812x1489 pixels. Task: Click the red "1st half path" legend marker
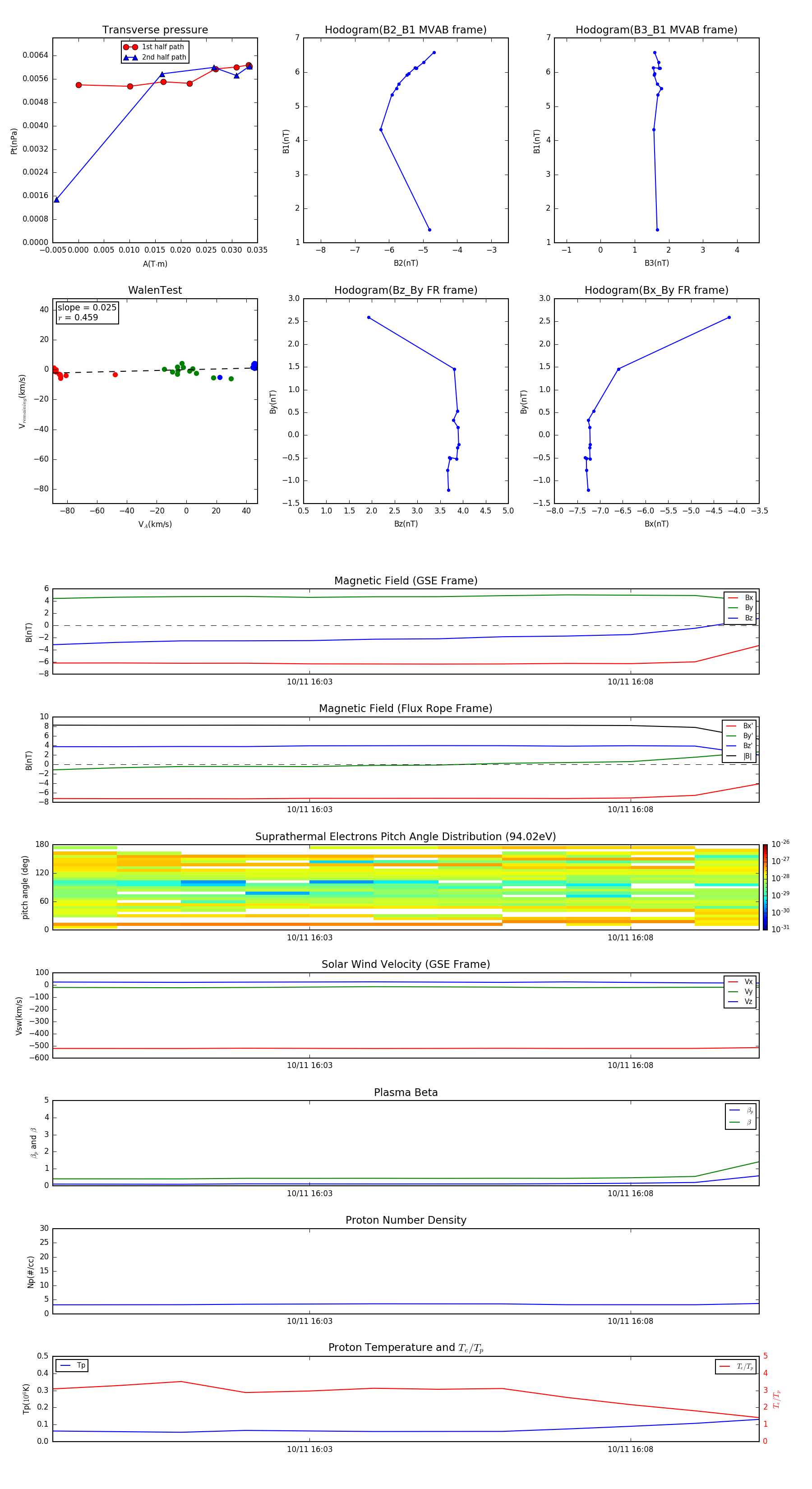point(131,47)
